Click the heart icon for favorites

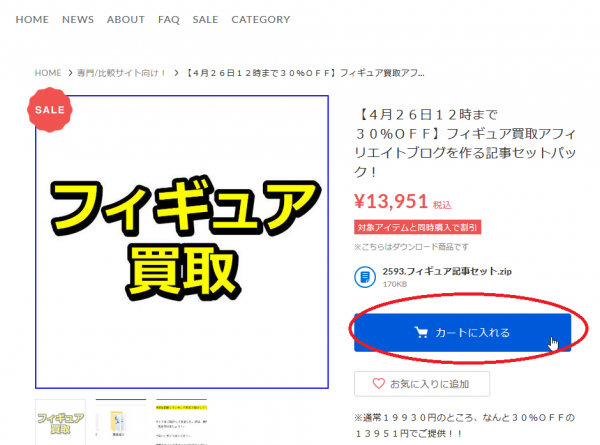[378, 383]
